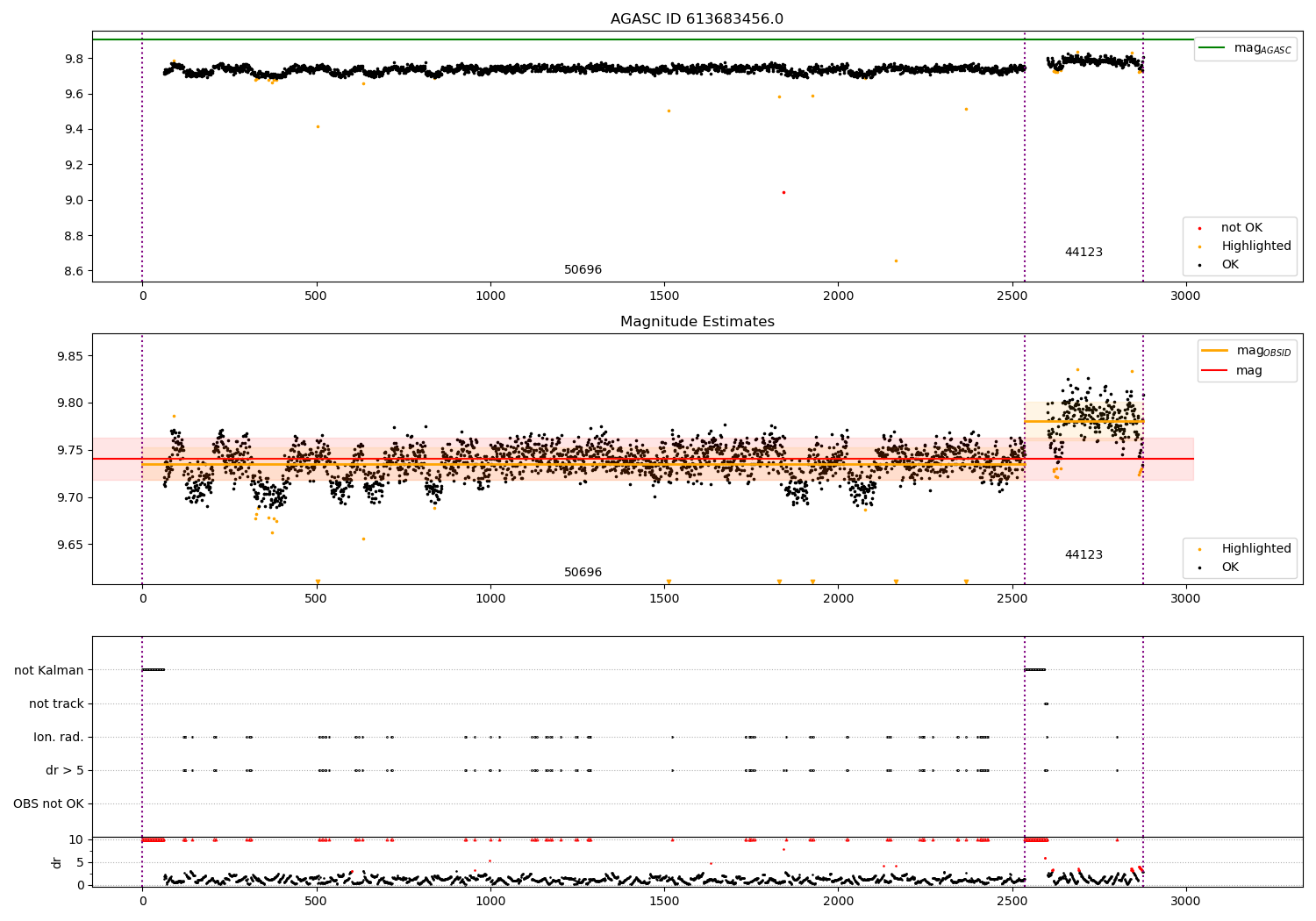The height and width of the screenshot is (921, 1316).
Task: Click the red mag line sample in legend
Action: point(1215,371)
